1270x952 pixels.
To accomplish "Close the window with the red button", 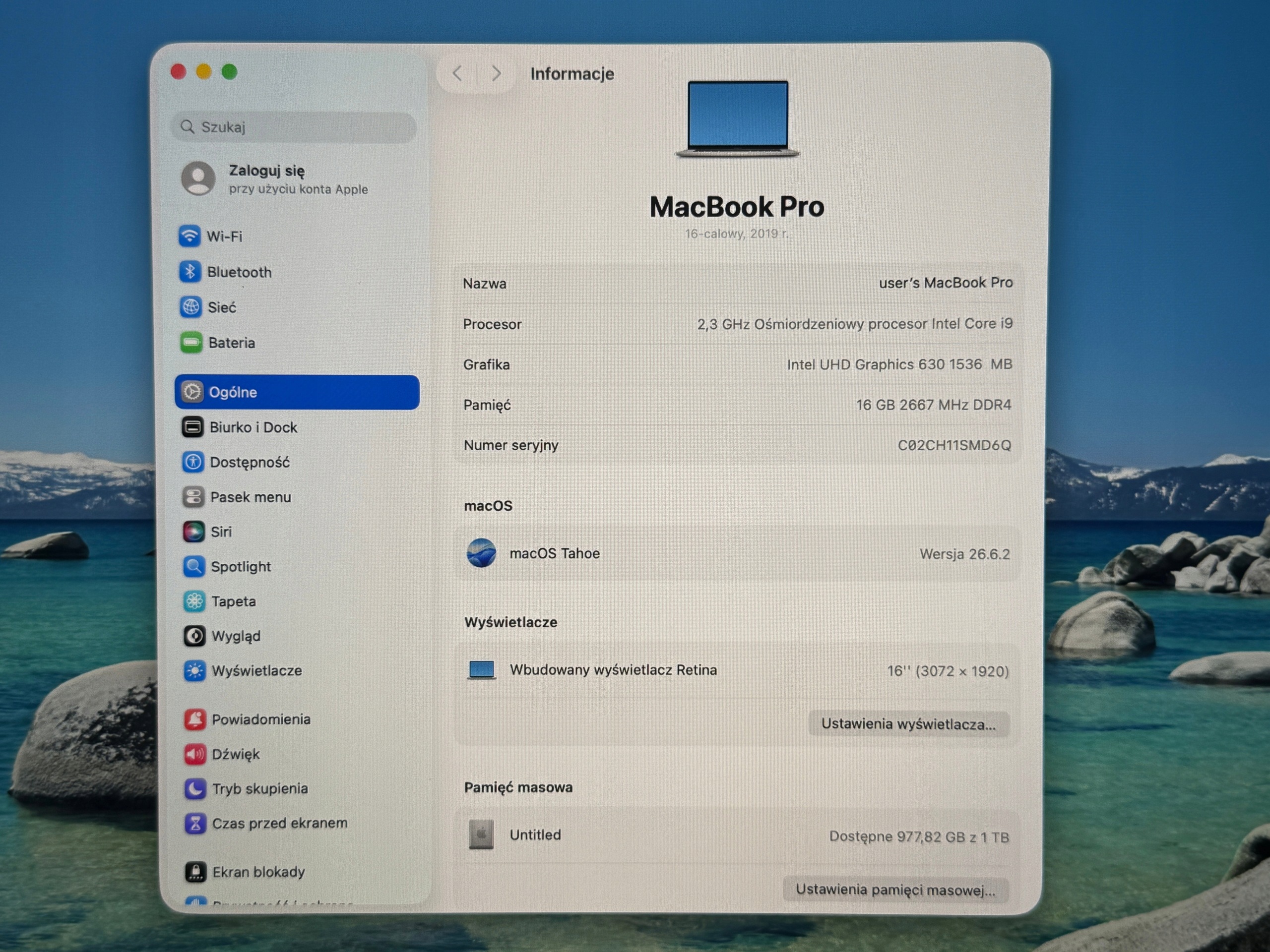I will coord(179,72).
